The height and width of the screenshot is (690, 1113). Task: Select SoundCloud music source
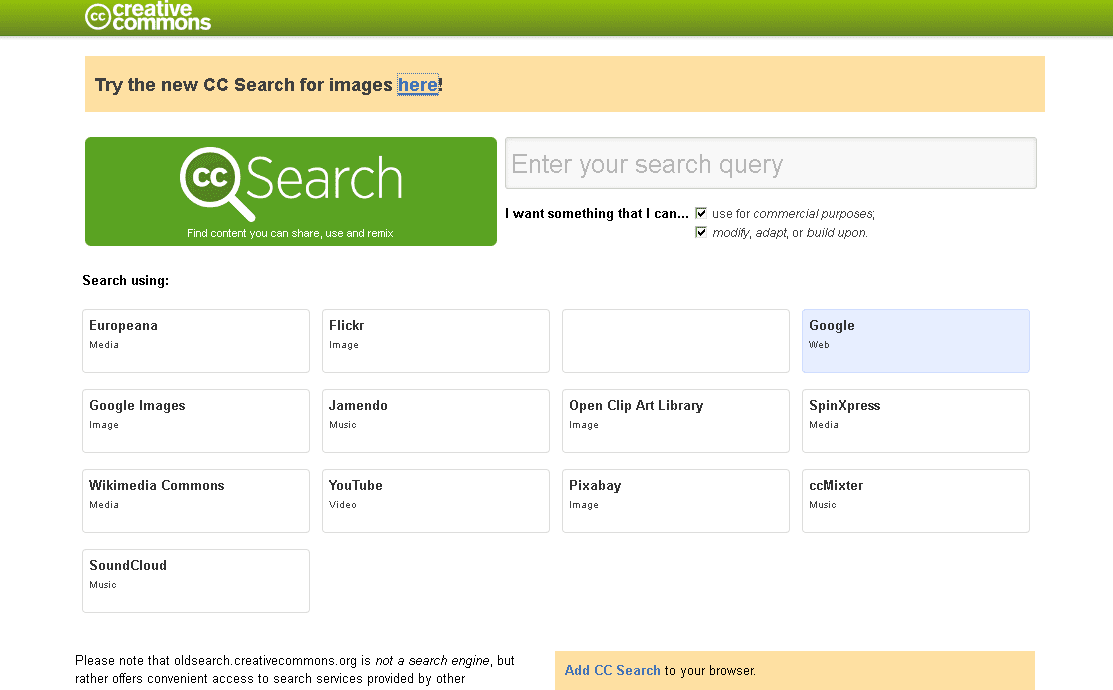pyautogui.click(x=196, y=581)
